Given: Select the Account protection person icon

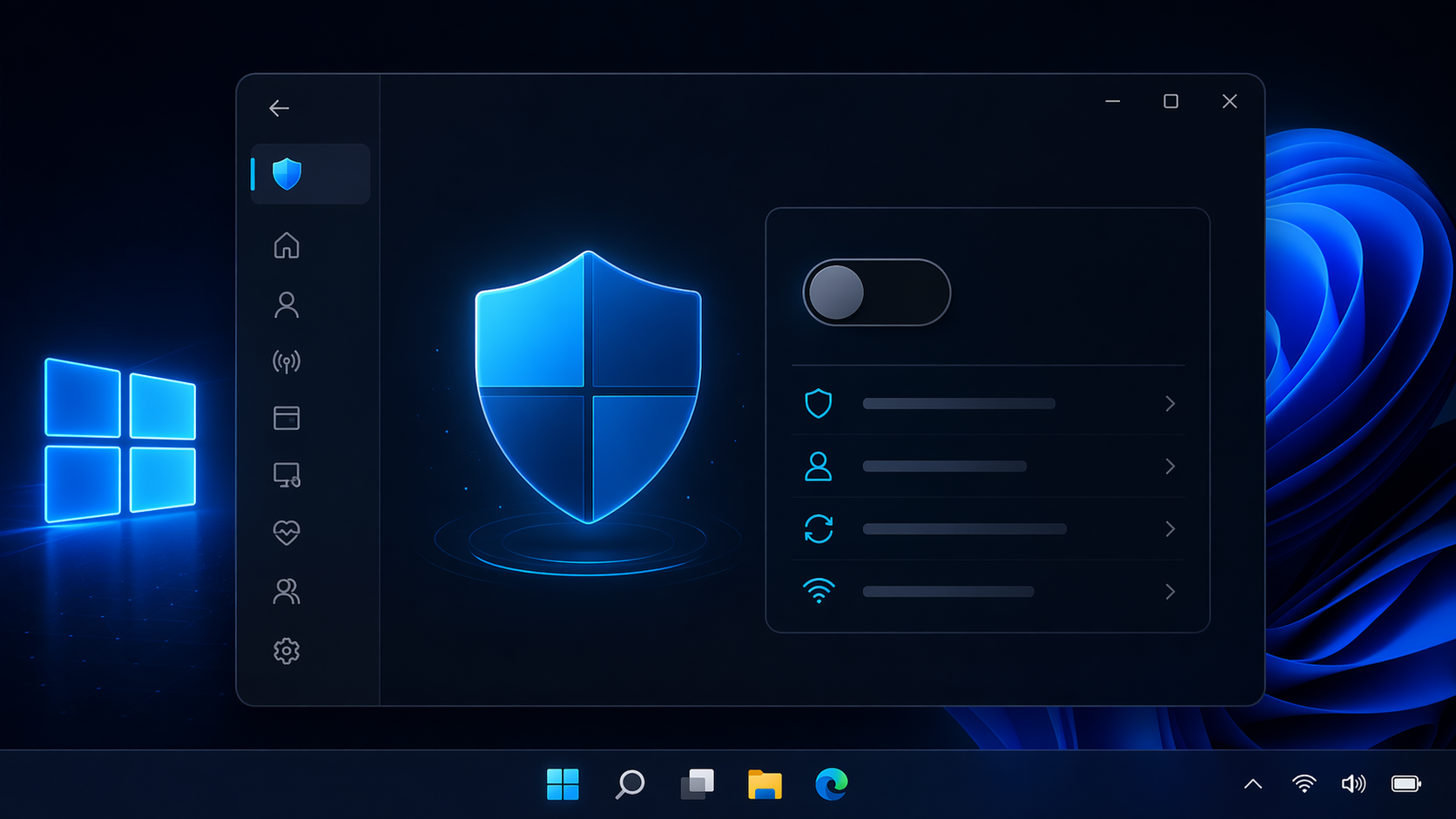Looking at the screenshot, I should click(x=287, y=304).
